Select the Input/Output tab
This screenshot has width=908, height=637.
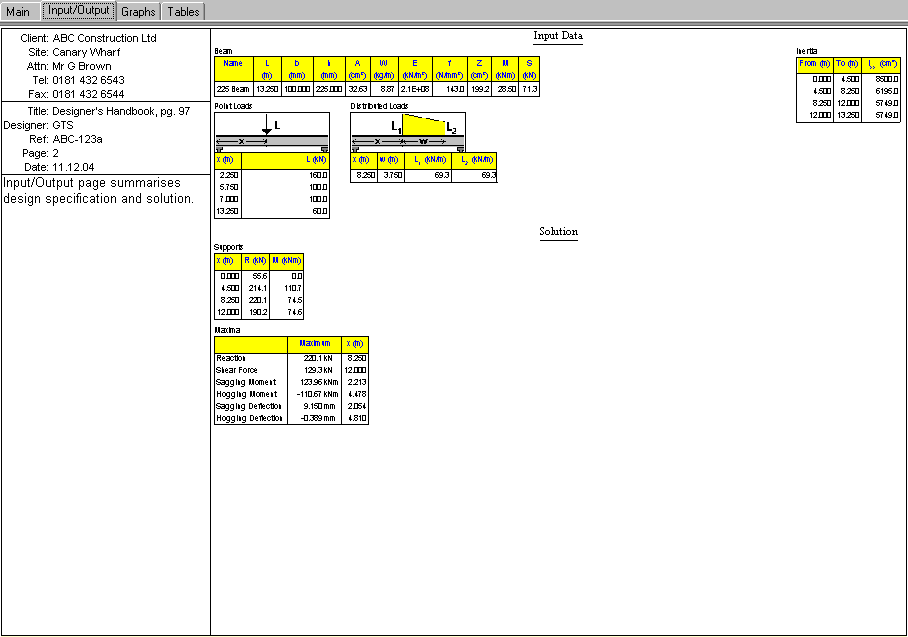pos(79,11)
